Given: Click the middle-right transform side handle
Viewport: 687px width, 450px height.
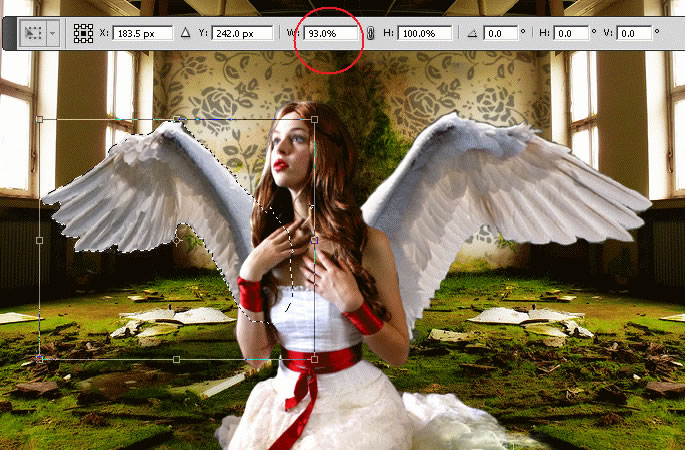Looking at the screenshot, I should [x=314, y=240].
